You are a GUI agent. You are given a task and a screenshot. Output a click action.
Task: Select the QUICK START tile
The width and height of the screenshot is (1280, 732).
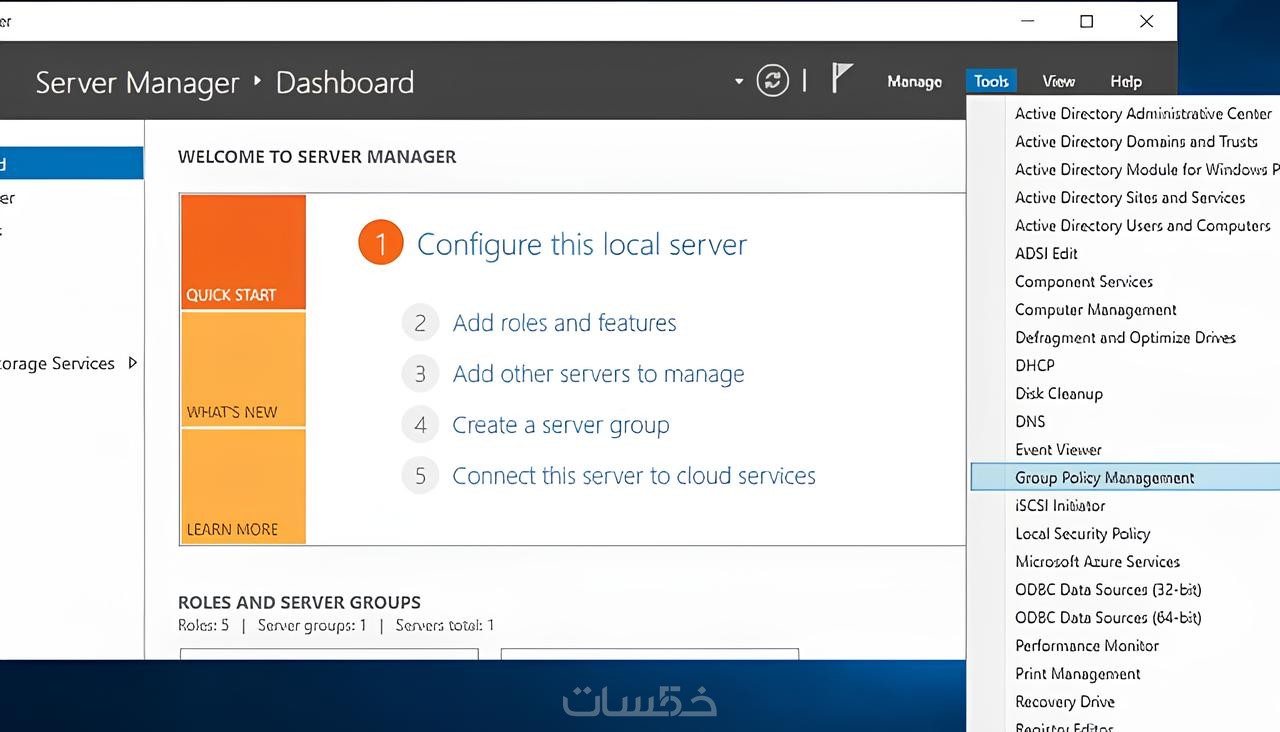[243, 252]
